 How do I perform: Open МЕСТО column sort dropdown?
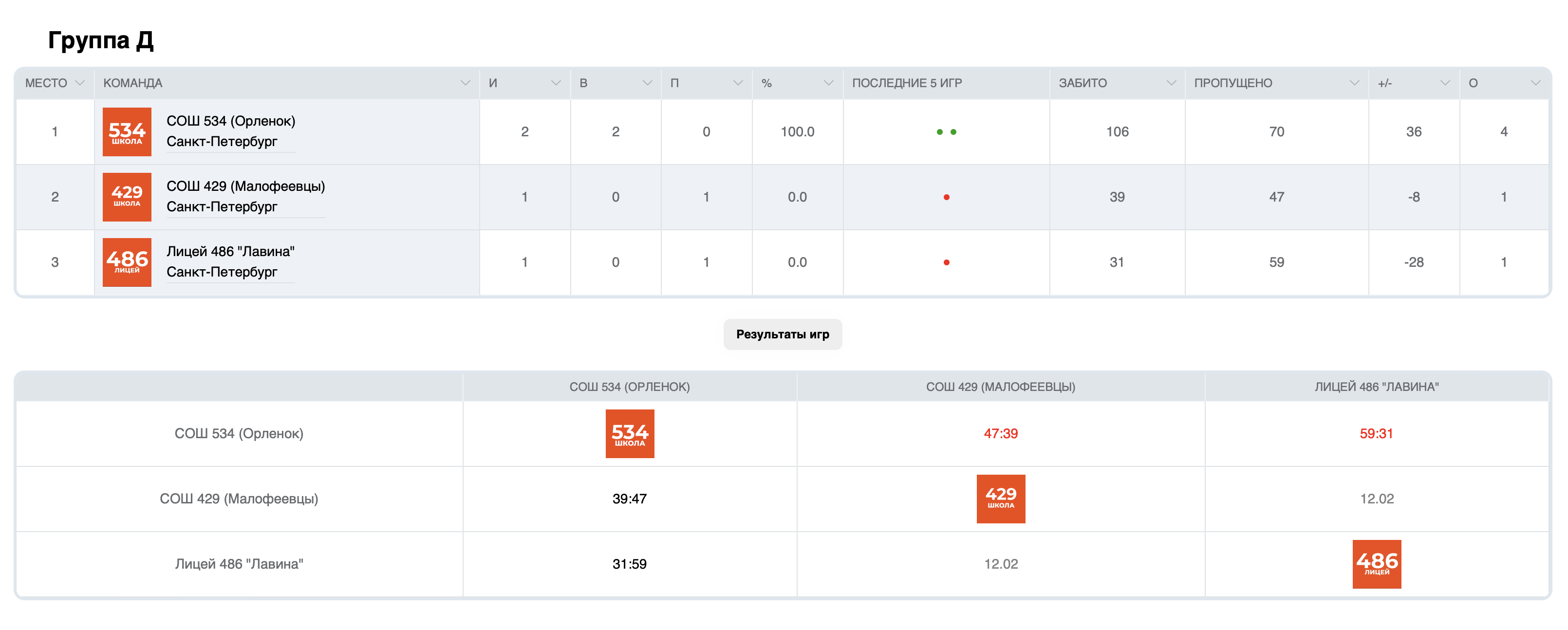(x=79, y=83)
